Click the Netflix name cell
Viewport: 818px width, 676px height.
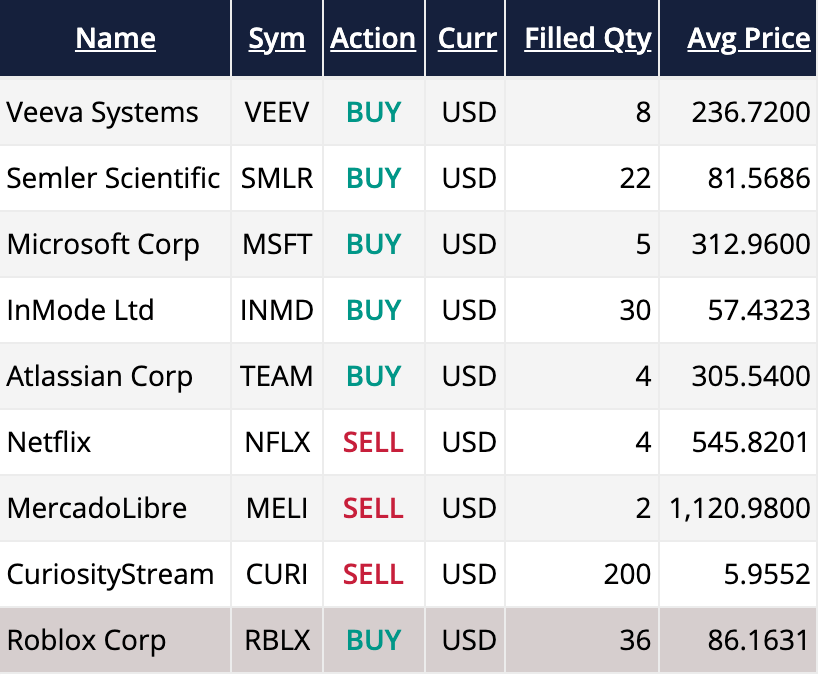coord(49,442)
